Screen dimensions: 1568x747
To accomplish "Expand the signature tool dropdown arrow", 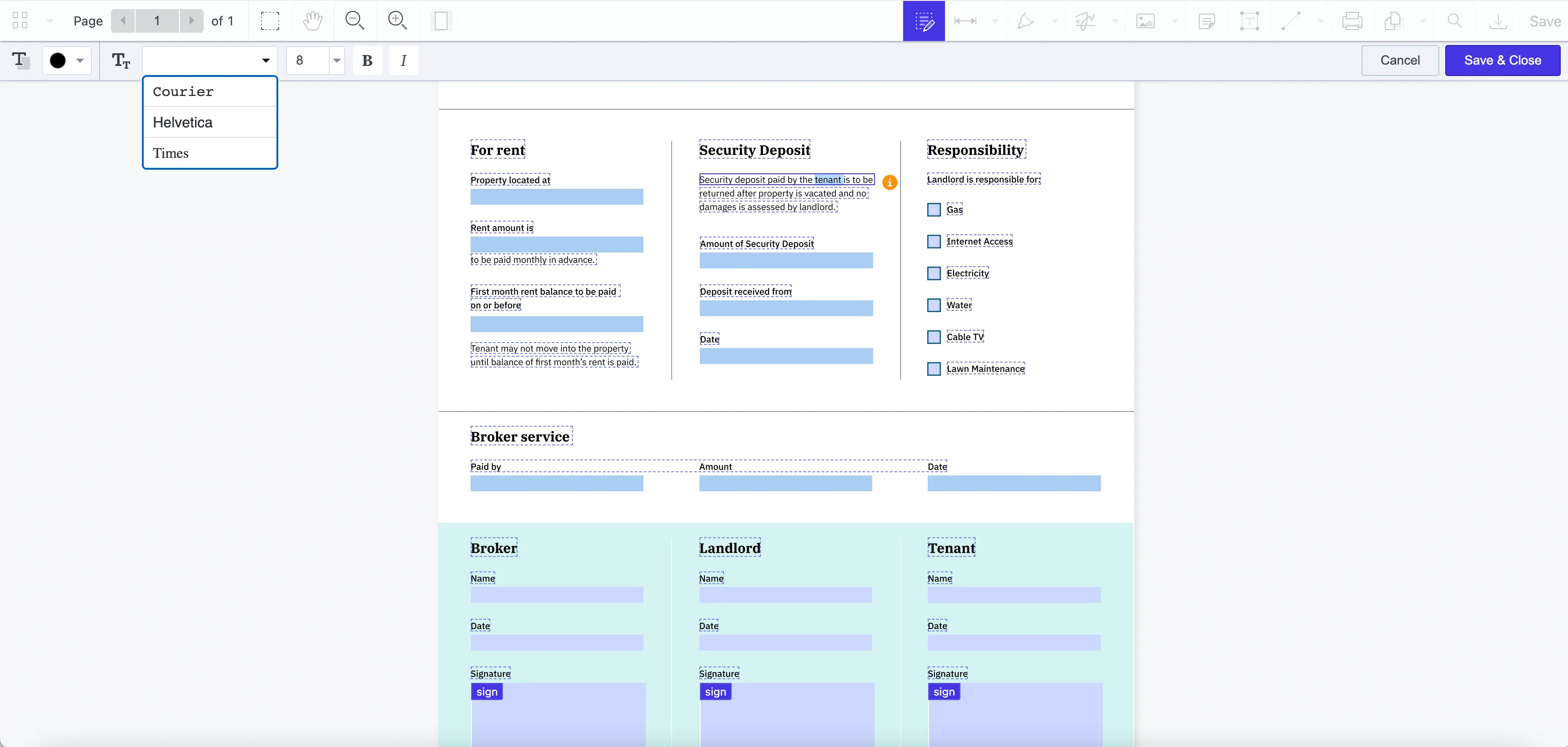I will pyautogui.click(x=1115, y=20).
